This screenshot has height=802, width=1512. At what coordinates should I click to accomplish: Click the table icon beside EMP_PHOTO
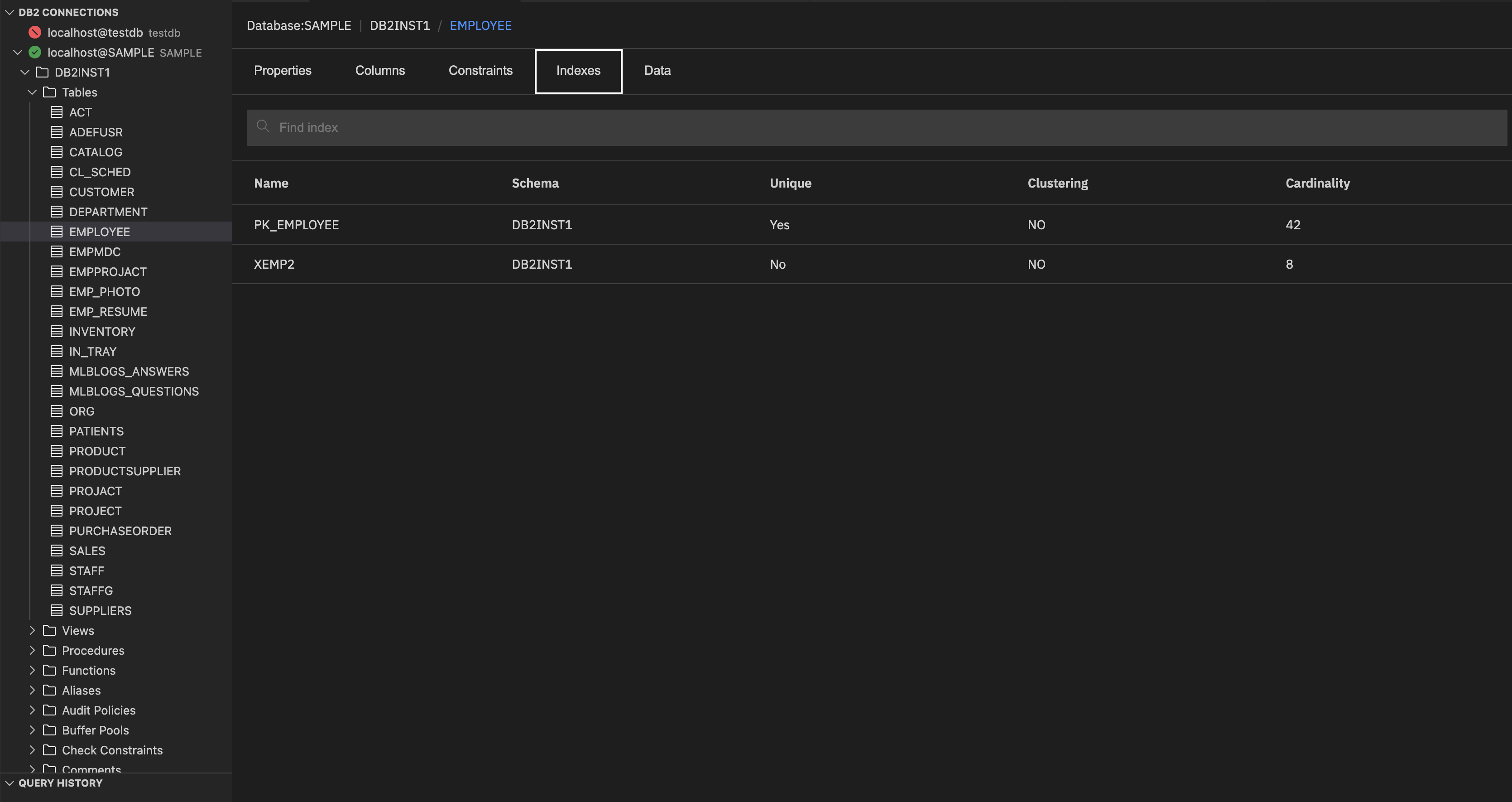(56, 291)
